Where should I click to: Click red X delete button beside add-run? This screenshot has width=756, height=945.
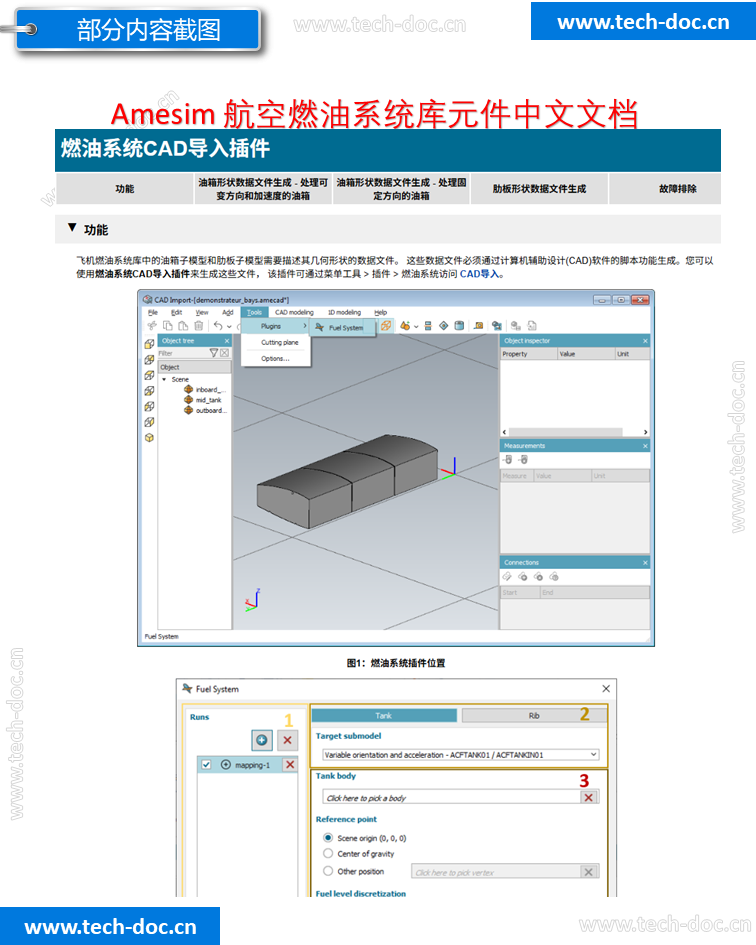288,739
